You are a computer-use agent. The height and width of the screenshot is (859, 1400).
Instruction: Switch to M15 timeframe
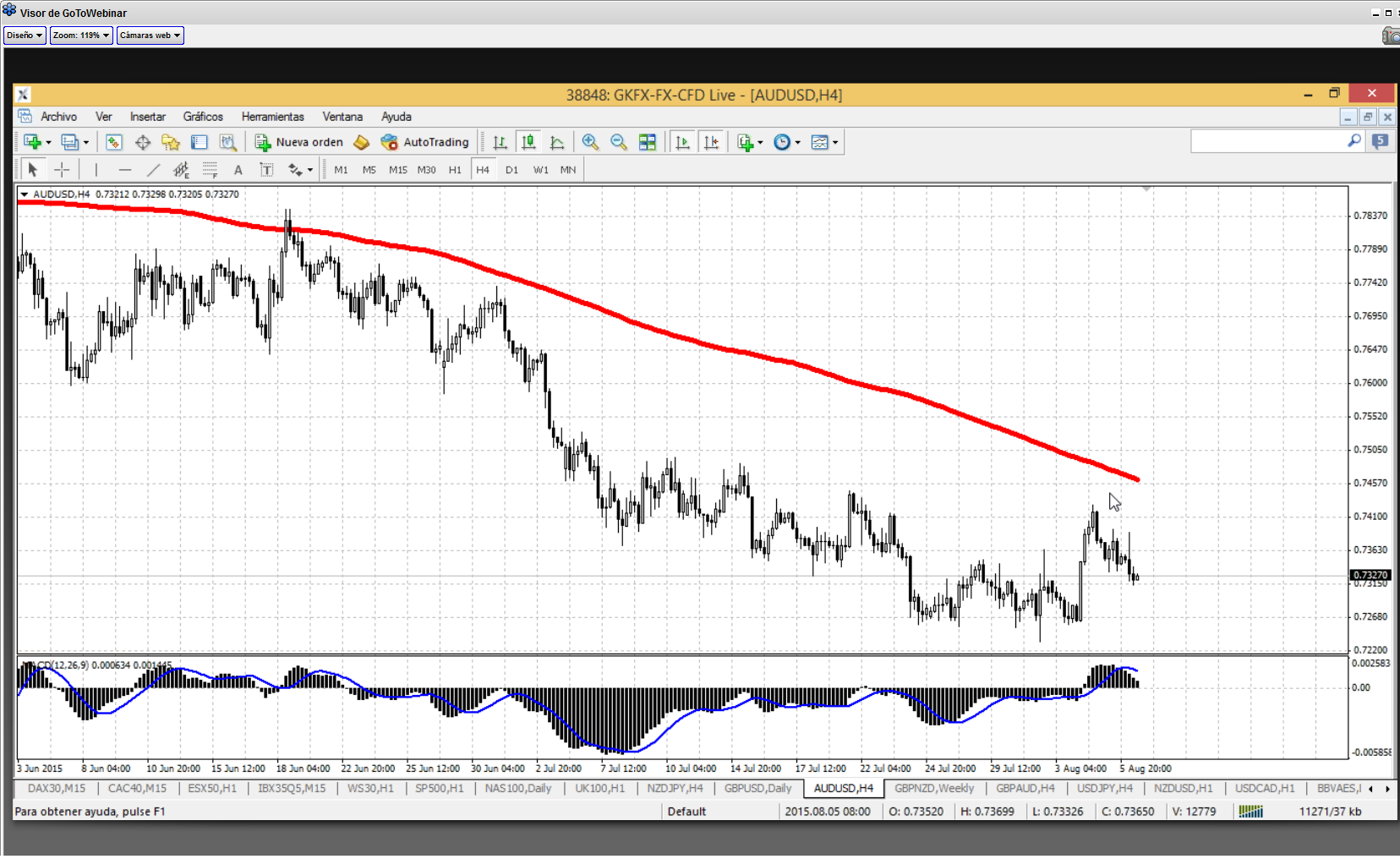(398, 170)
